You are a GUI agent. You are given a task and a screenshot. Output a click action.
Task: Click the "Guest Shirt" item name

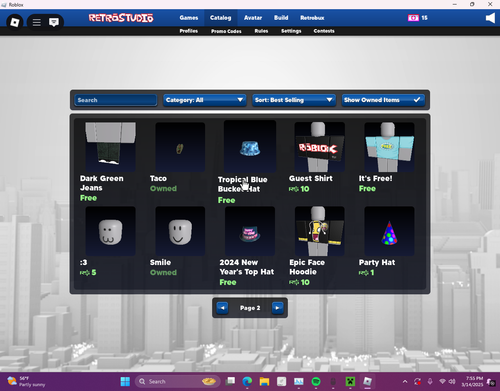click(x=311, y=178)
